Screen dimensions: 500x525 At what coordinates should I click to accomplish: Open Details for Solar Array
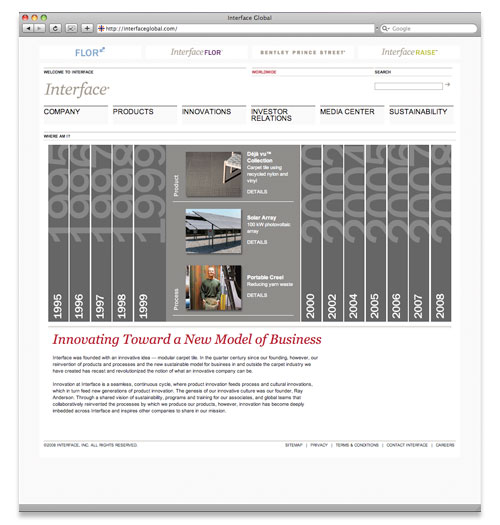pyautogui.click(x=257, y=242)
